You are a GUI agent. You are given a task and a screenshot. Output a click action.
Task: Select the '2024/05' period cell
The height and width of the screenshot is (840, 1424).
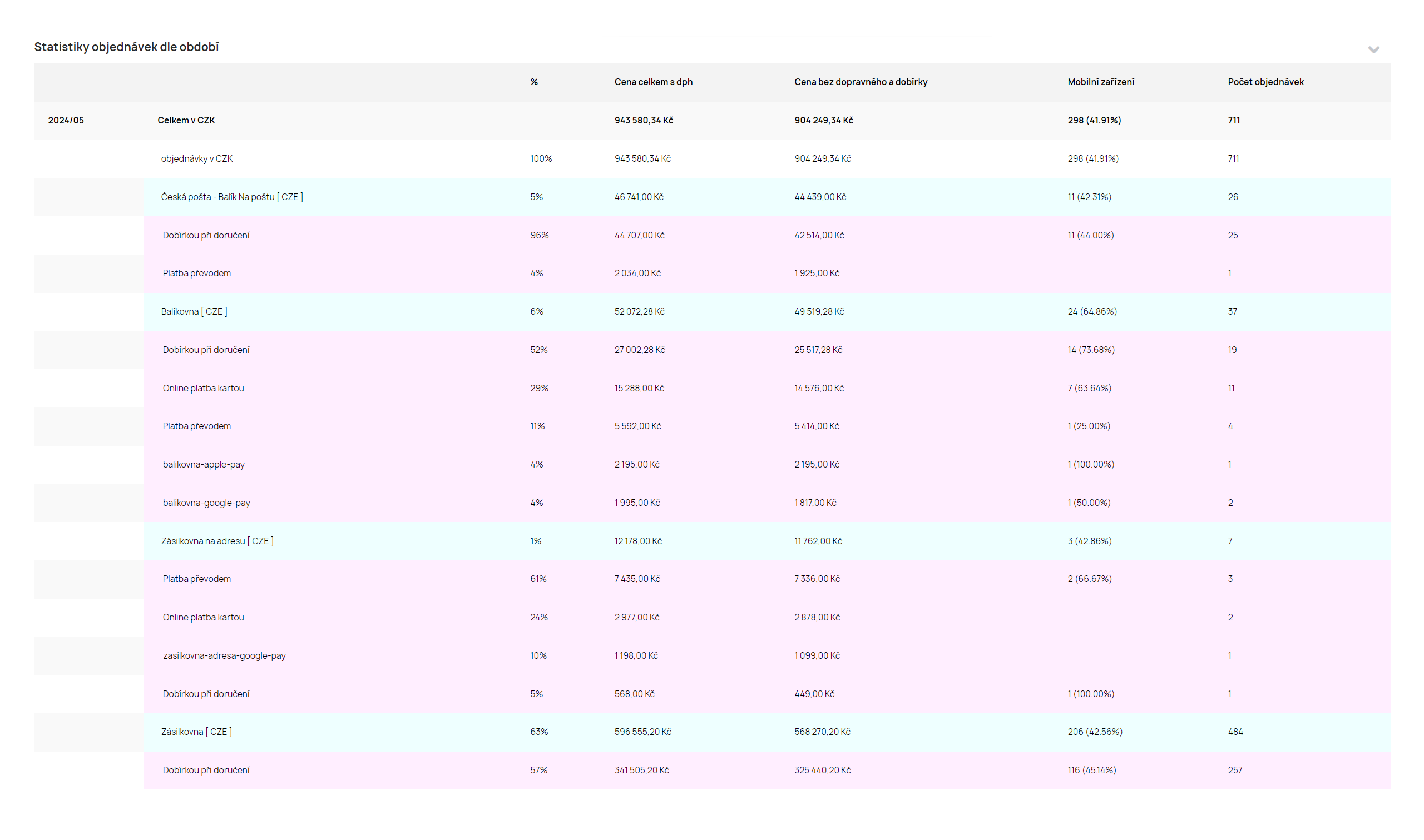point(66,120)
